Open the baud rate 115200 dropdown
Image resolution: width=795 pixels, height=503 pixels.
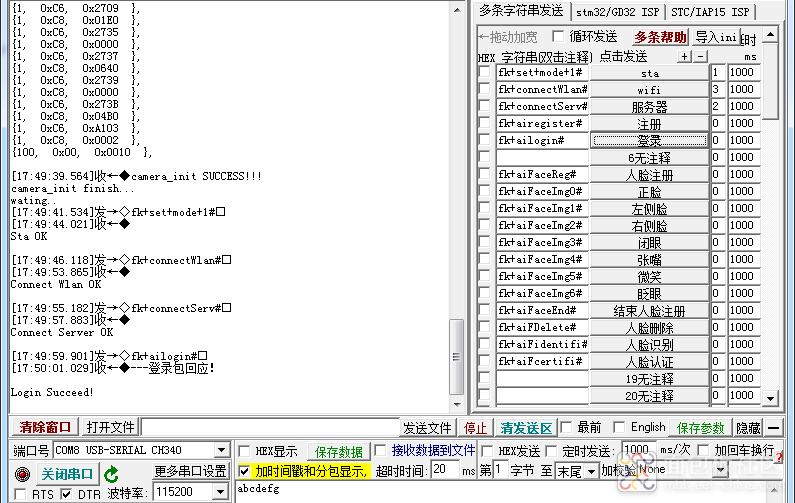[220, 491]
